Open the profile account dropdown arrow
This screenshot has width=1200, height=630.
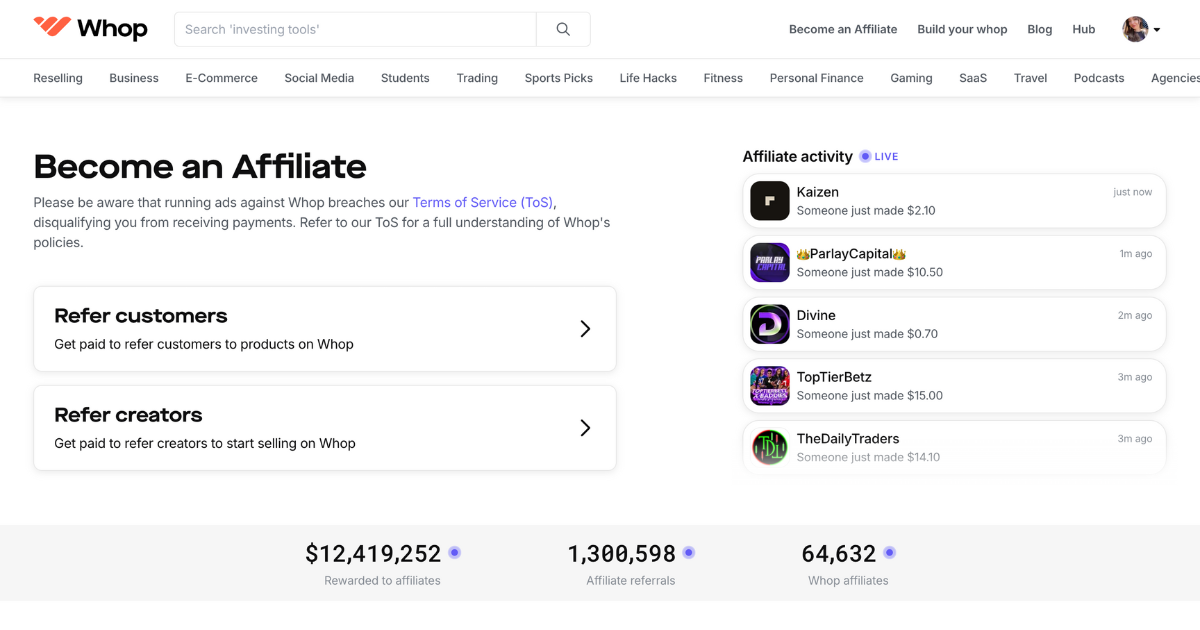pyautogui.click(x=1155, y=30)
